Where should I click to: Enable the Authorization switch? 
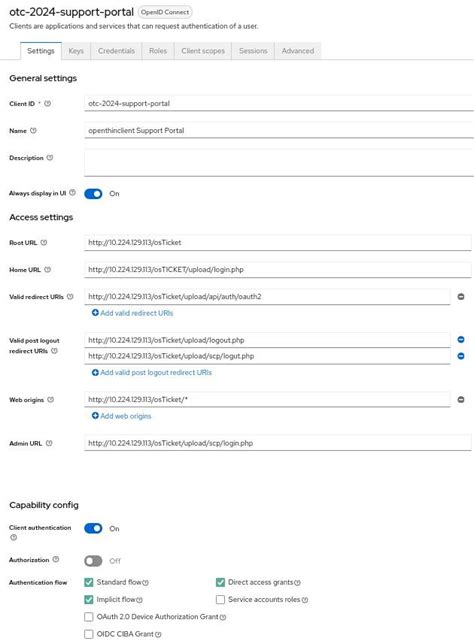coord(93,561)
